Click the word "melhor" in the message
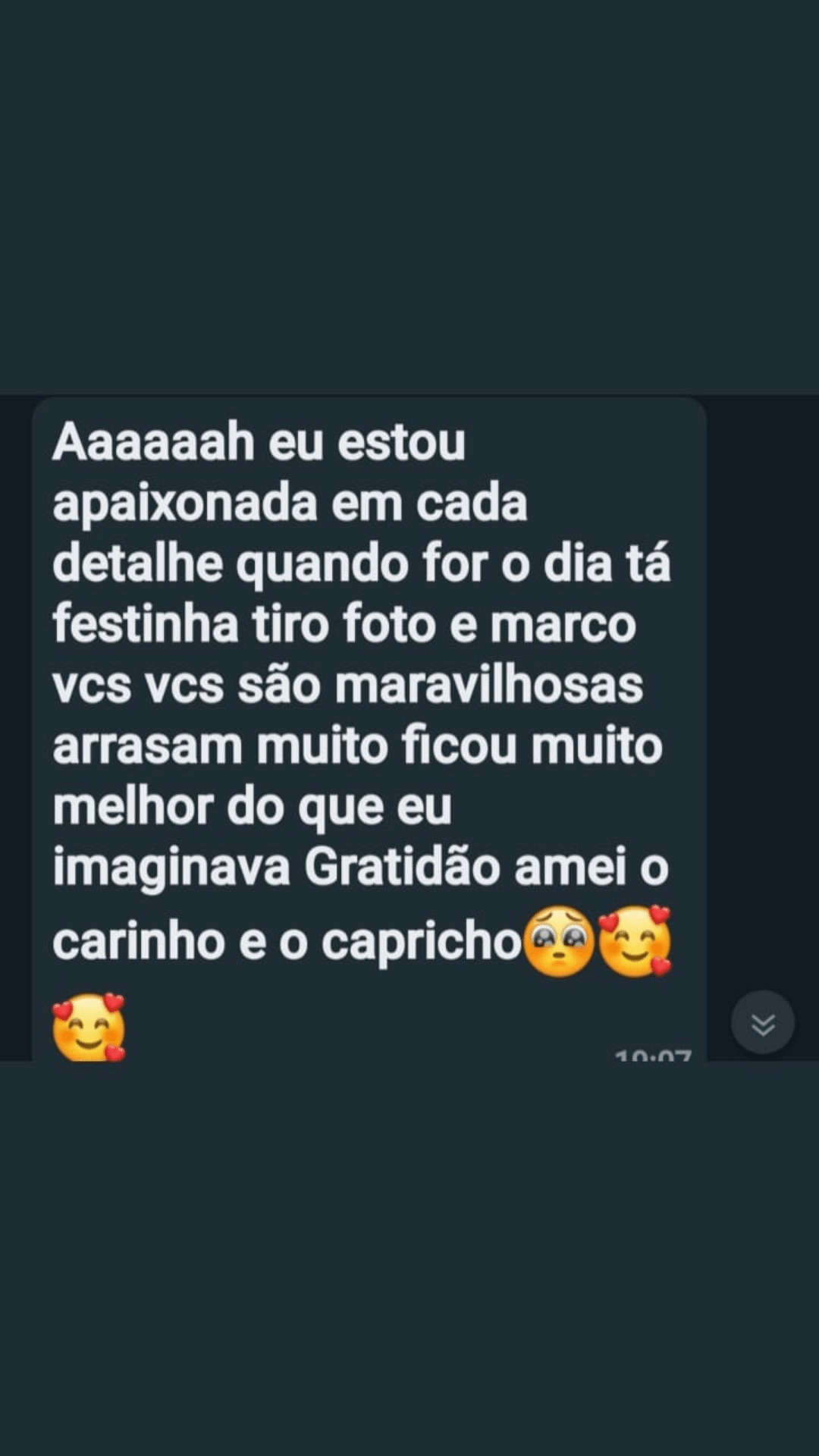The image size is (819, 1456). [133, 807]
